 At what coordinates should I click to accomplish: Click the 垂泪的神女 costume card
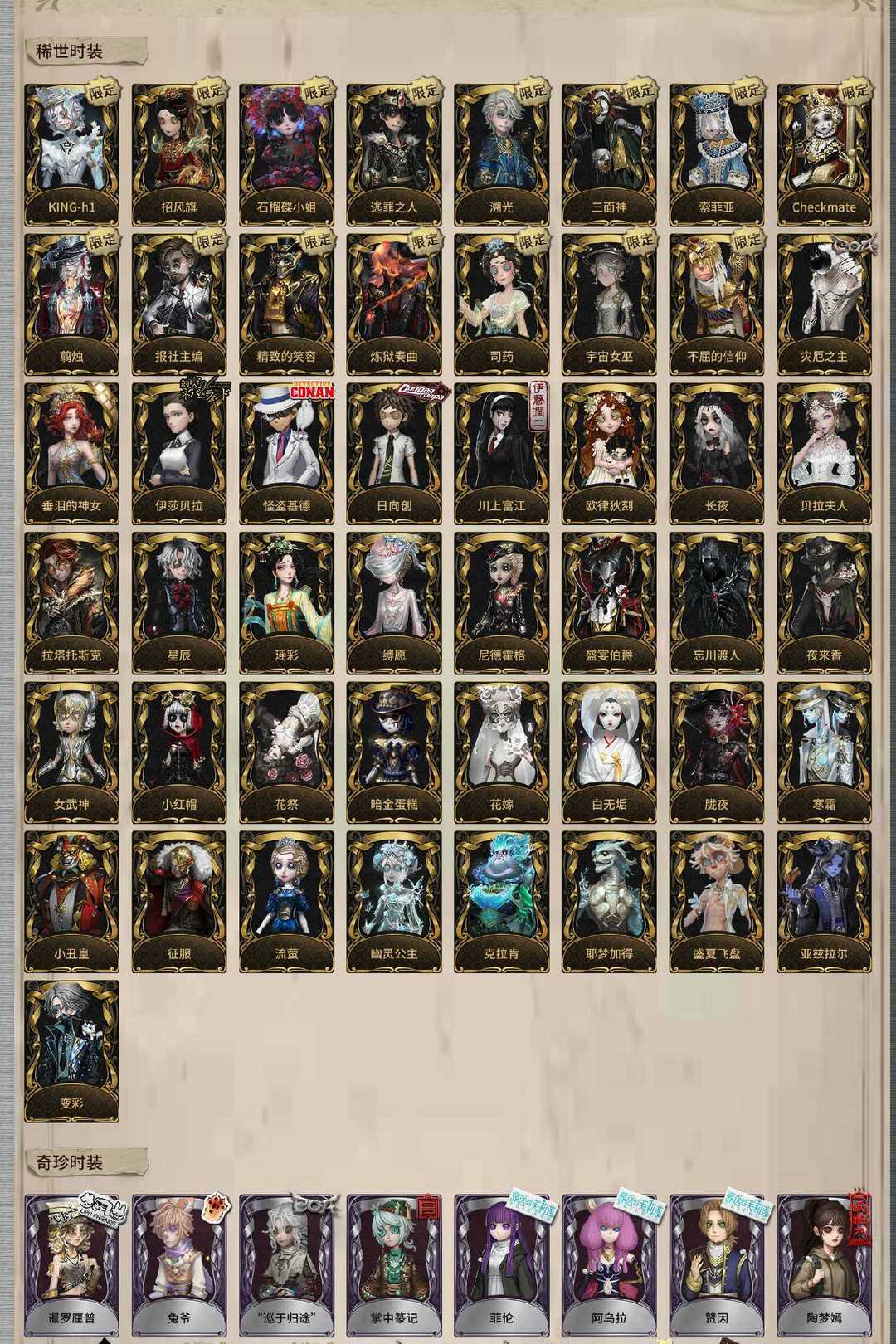tap(71, 454)
